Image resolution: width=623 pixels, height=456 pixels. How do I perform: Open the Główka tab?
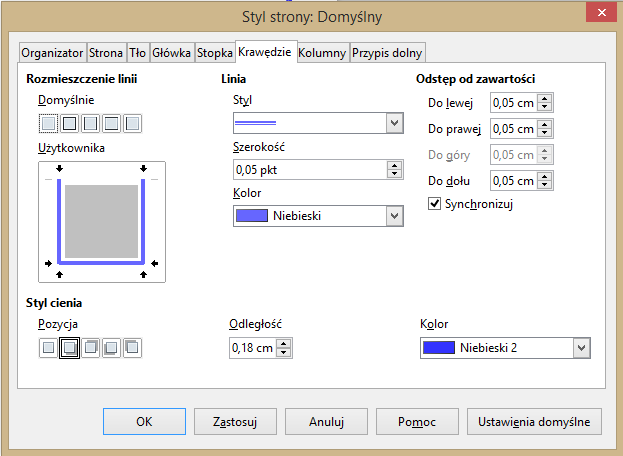pyautogui.click(x=172, y=53)
